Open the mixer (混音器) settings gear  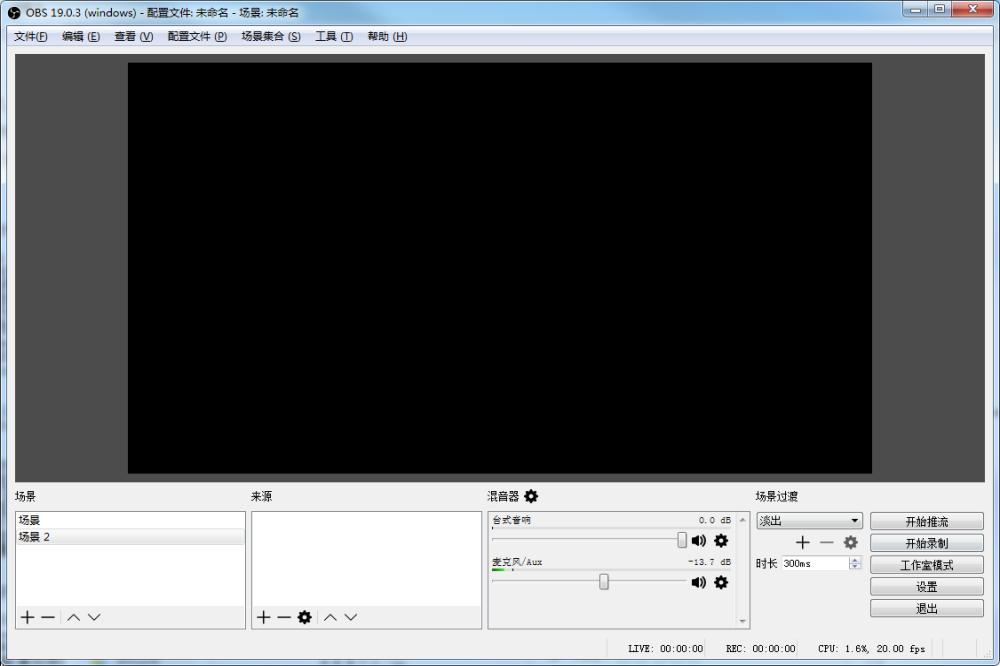click(x=531, y=496)
